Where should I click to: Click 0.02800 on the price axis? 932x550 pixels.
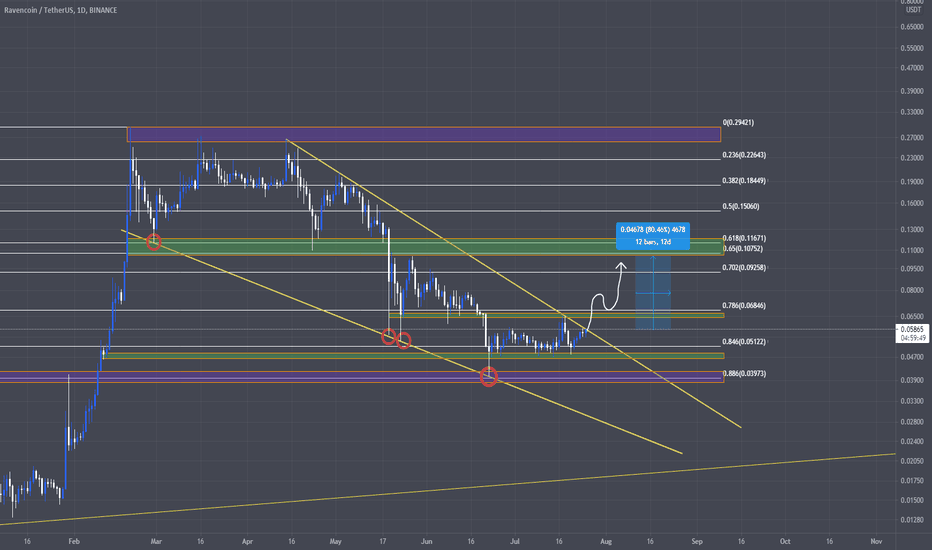[x=912, y=422]
